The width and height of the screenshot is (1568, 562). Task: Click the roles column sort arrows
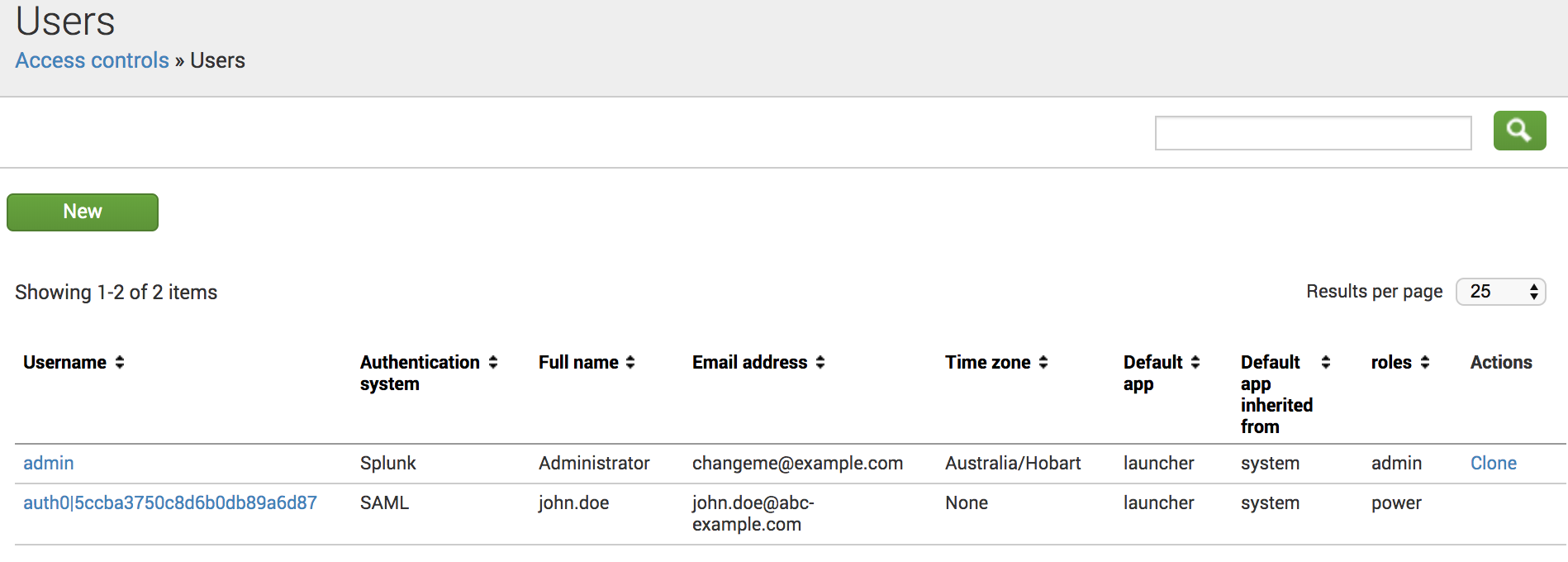(1425, 362)
